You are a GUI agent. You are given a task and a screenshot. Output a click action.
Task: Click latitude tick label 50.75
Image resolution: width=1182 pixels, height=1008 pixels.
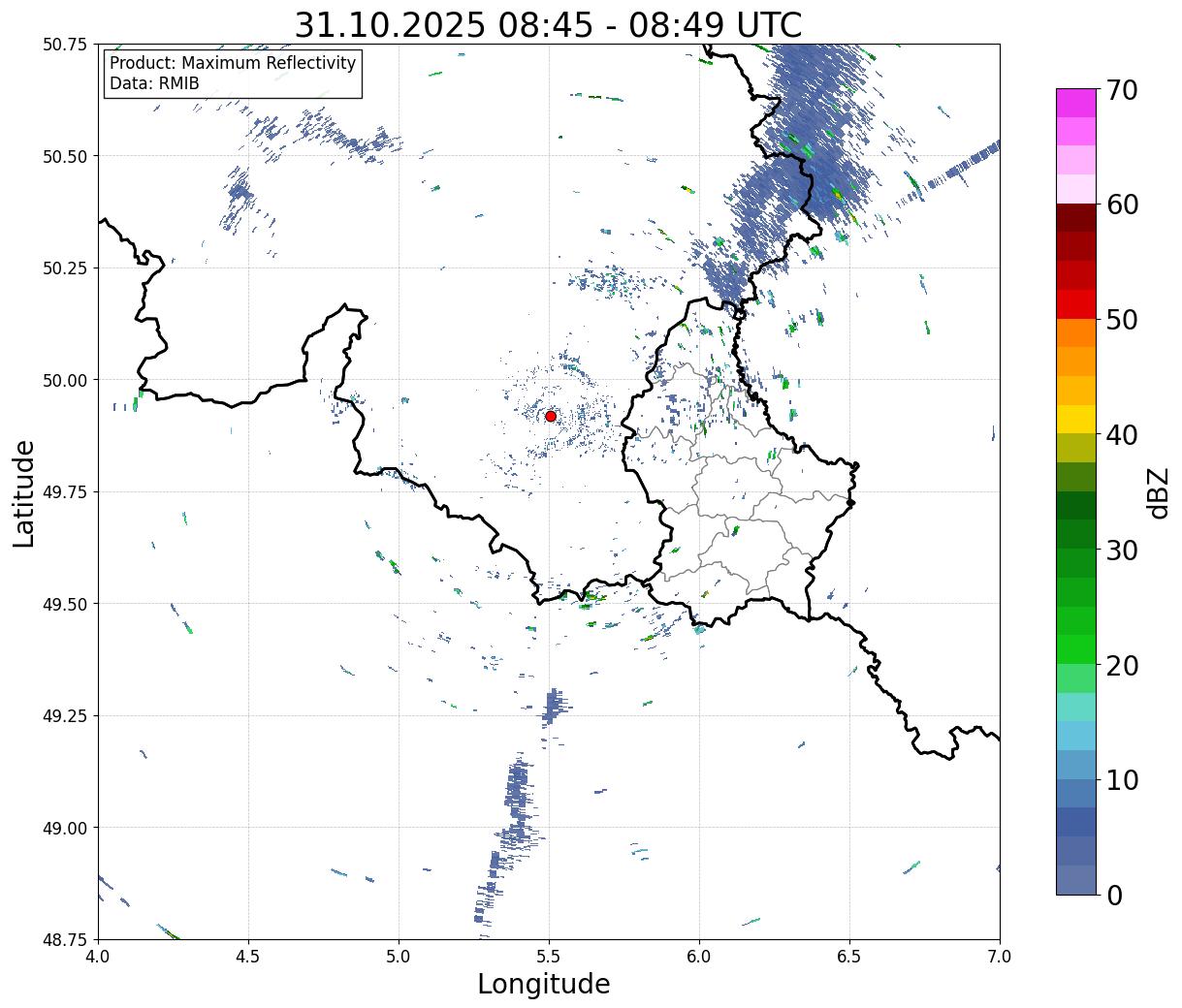(65, 44)
